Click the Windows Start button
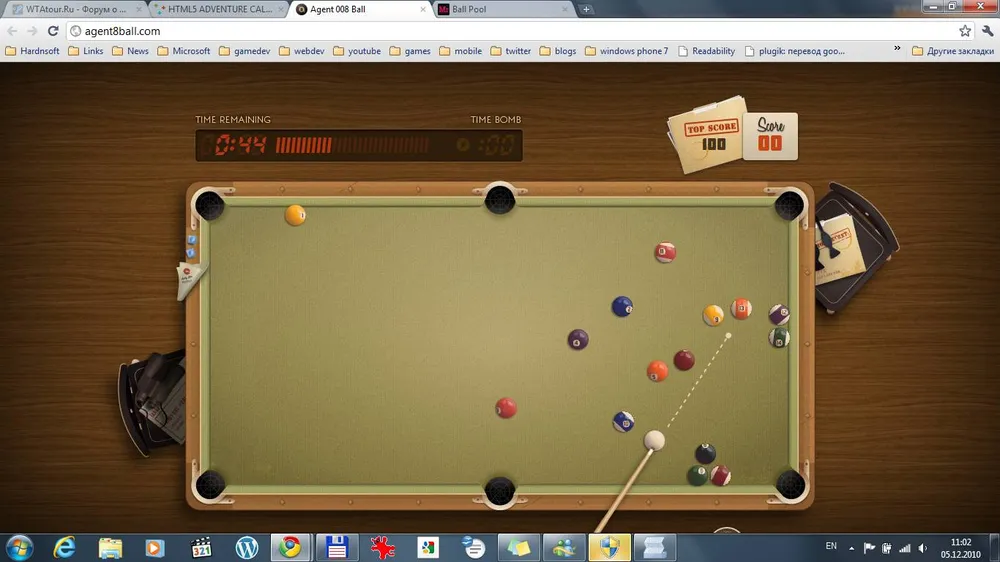This screenshot has height=562, width=1000. (19, 547)
